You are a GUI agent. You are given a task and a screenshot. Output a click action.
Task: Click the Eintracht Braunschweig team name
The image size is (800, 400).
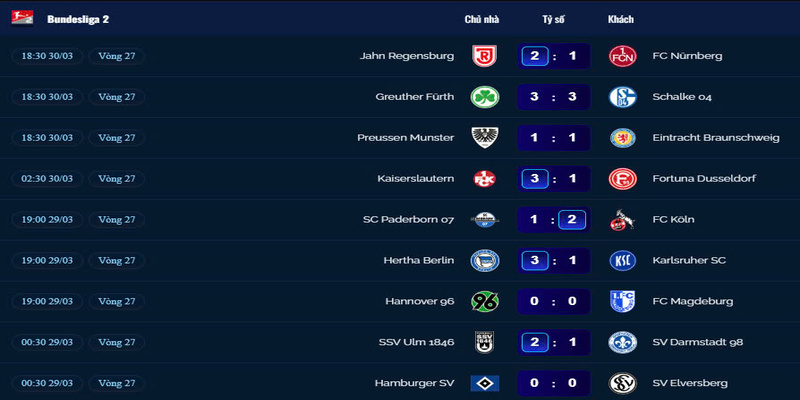click(715, 138)
